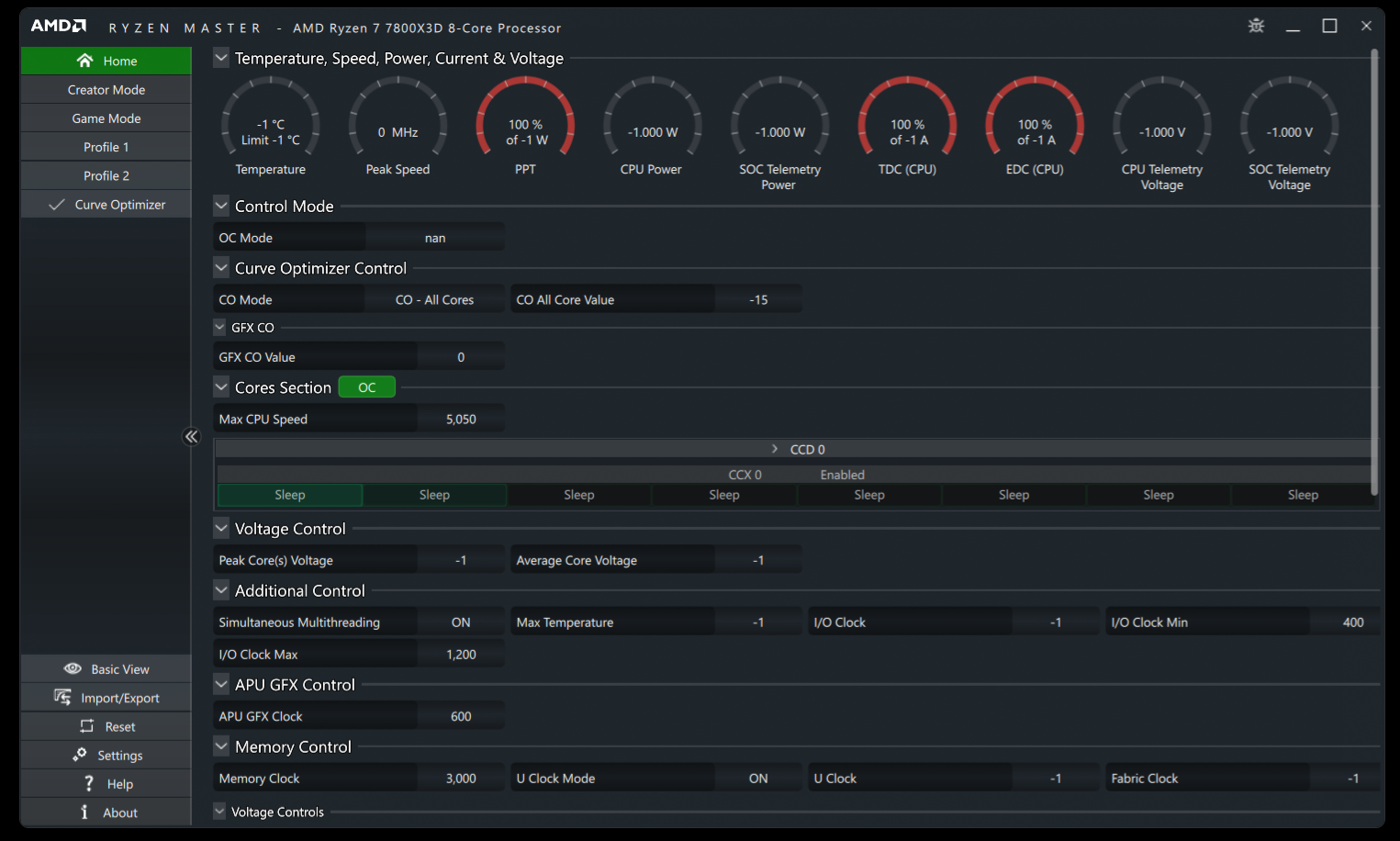
Task: Click the Help button label
Action: click(x=120, y=784)
